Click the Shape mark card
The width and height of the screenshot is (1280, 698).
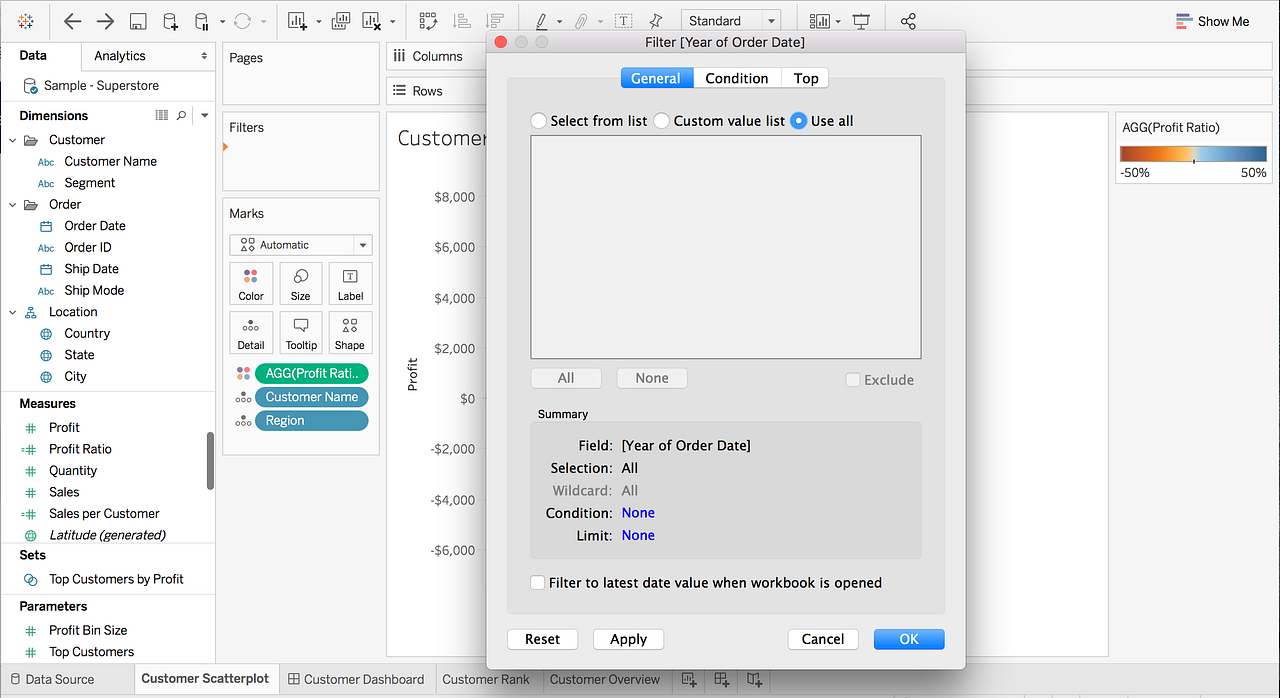pos(350,333)
